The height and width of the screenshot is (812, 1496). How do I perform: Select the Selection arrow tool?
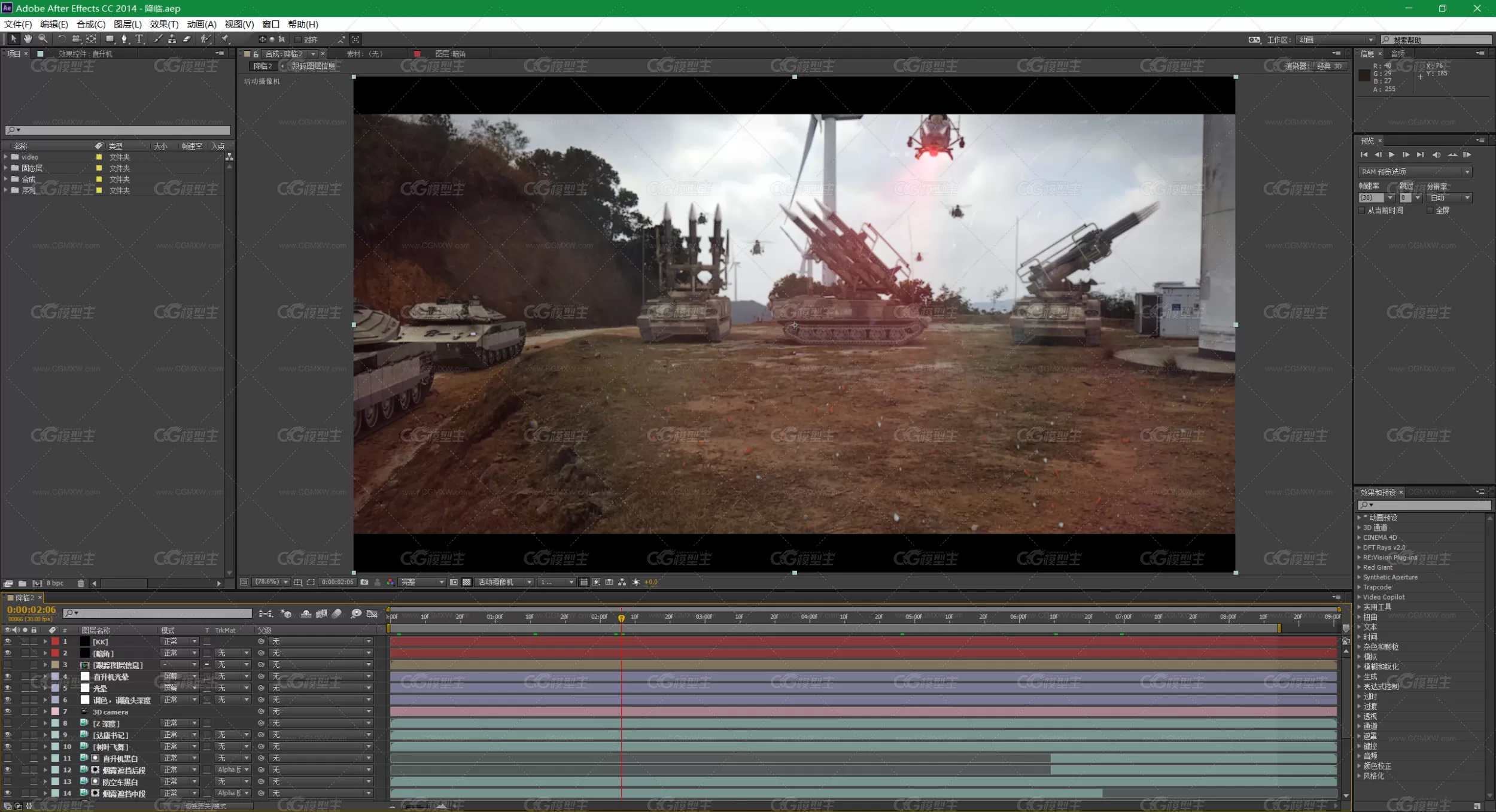pyautogui.click(x=13, y=39)
